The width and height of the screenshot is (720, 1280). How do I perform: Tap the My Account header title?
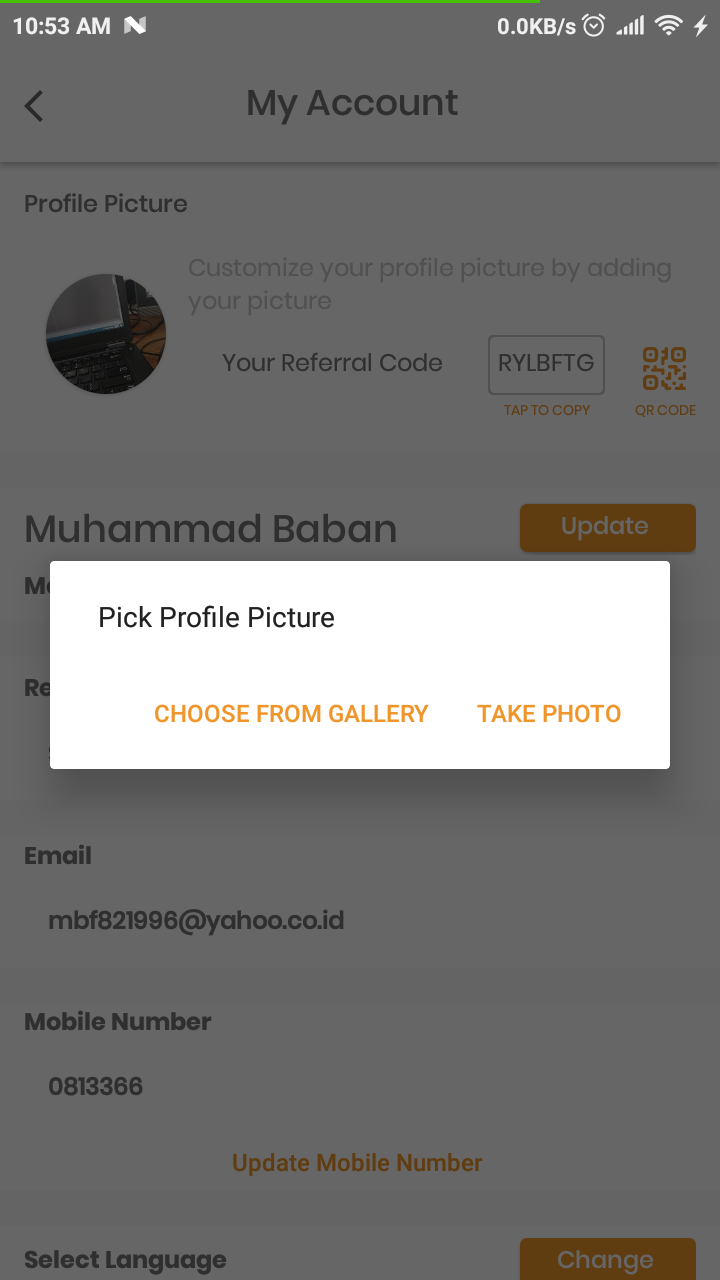(352, 103)
